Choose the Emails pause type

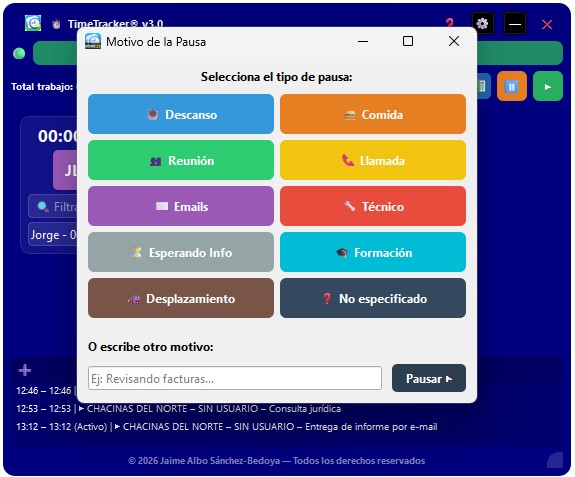tap(181, 206)
